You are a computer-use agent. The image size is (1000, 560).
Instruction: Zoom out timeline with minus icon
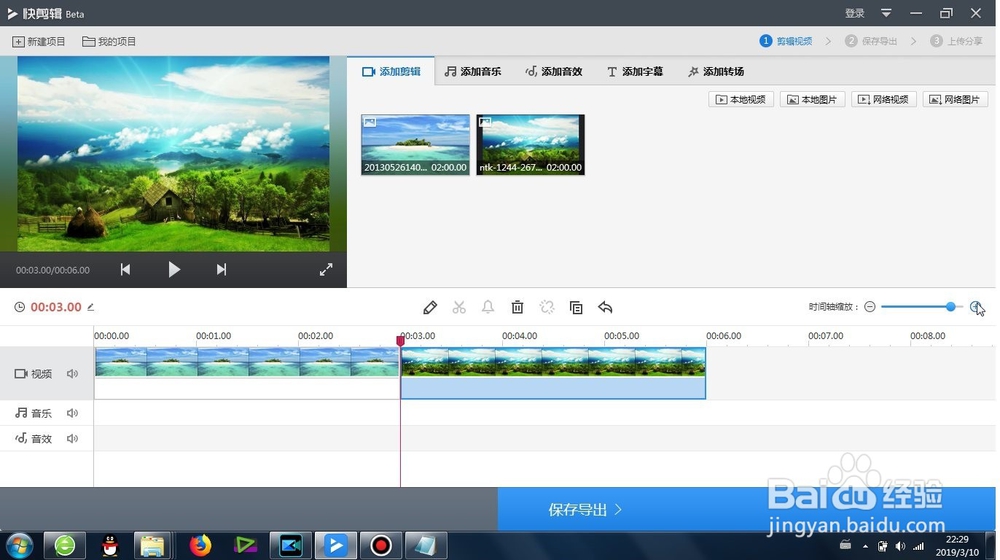point(870,307)
